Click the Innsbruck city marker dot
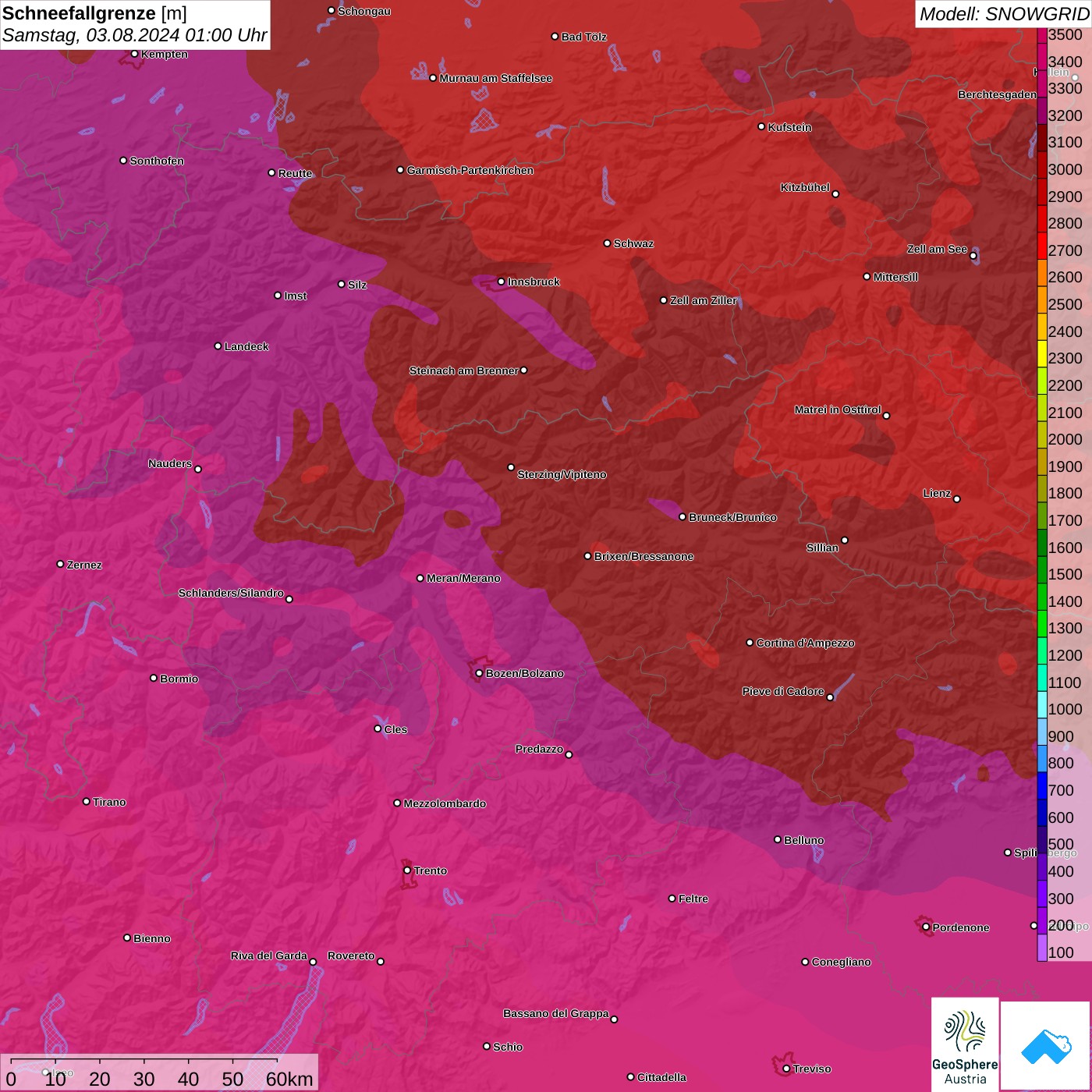 [x=501, y=282]
